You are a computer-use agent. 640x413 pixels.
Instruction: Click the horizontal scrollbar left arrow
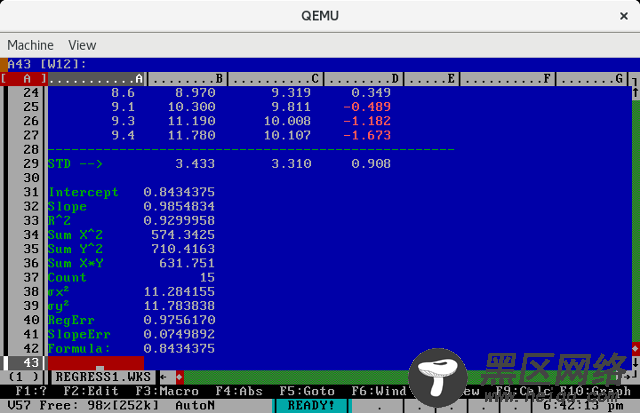(x=163, y=377)
